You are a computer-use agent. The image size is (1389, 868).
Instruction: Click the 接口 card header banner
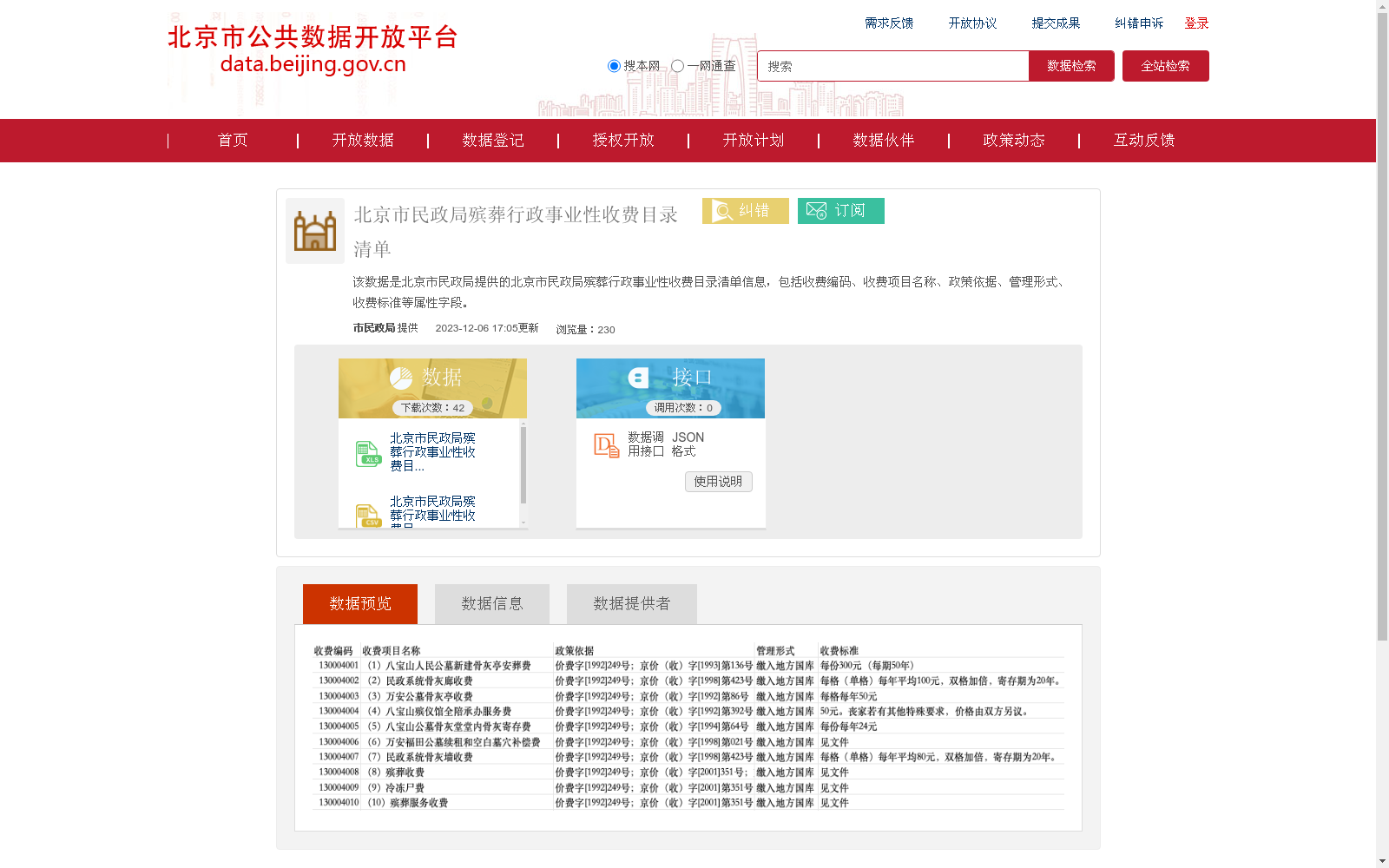tap(670, 388)
